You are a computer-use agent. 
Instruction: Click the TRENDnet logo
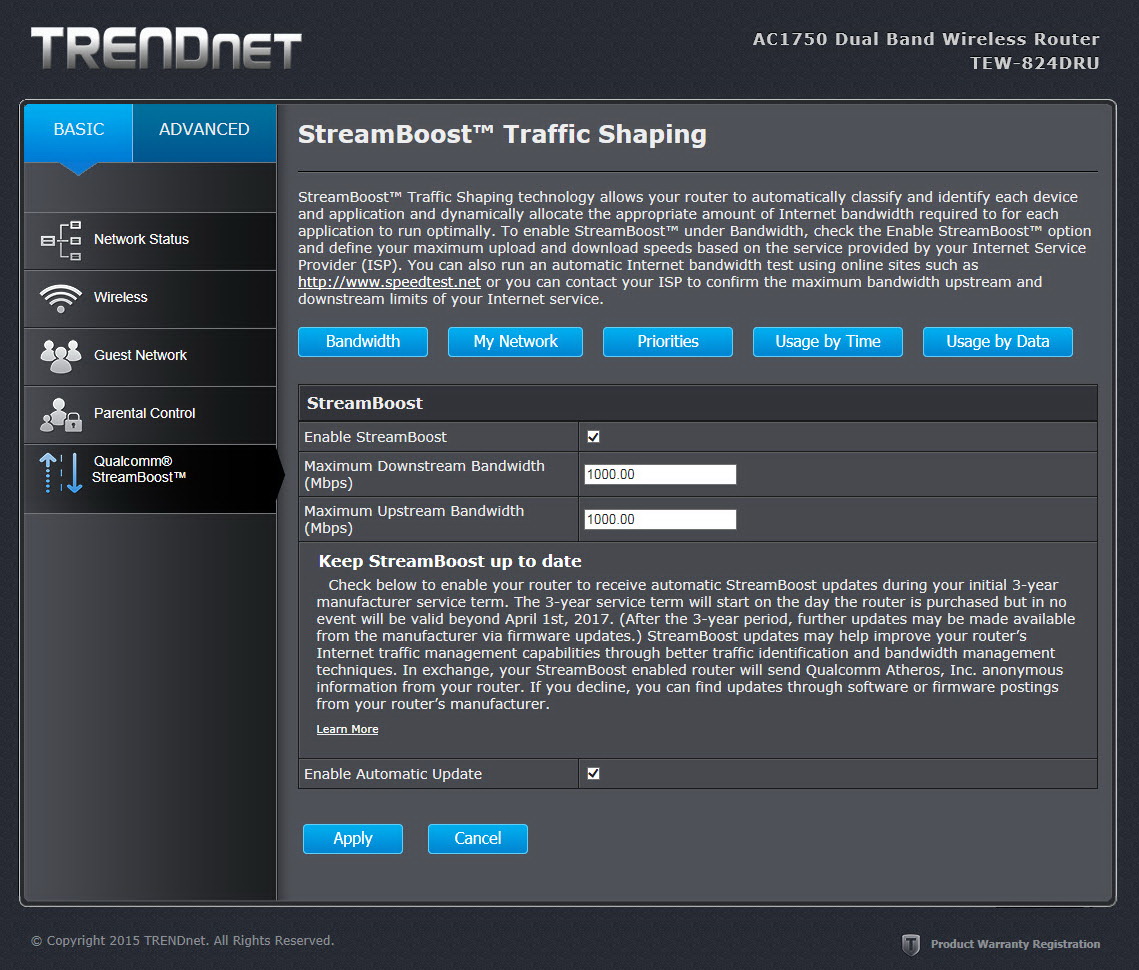click(x=166, y=49)
